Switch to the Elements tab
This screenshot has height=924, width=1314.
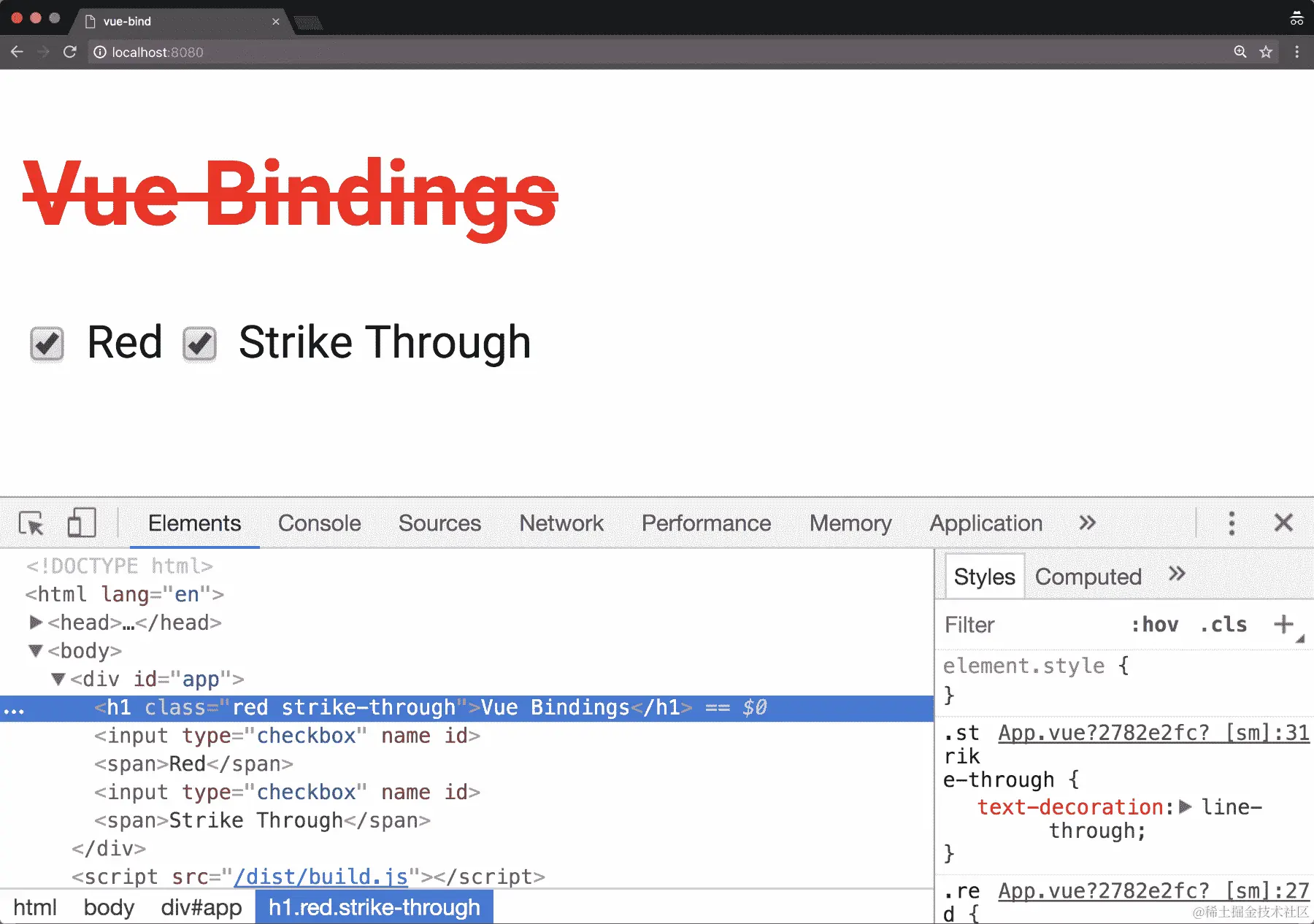point(194,523)
